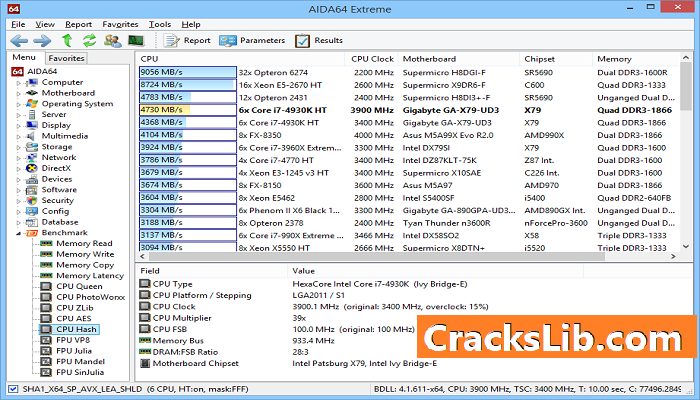Click the Results toolbar button
Viewport: 700px width, 400px height.
[x=319, y=41]
